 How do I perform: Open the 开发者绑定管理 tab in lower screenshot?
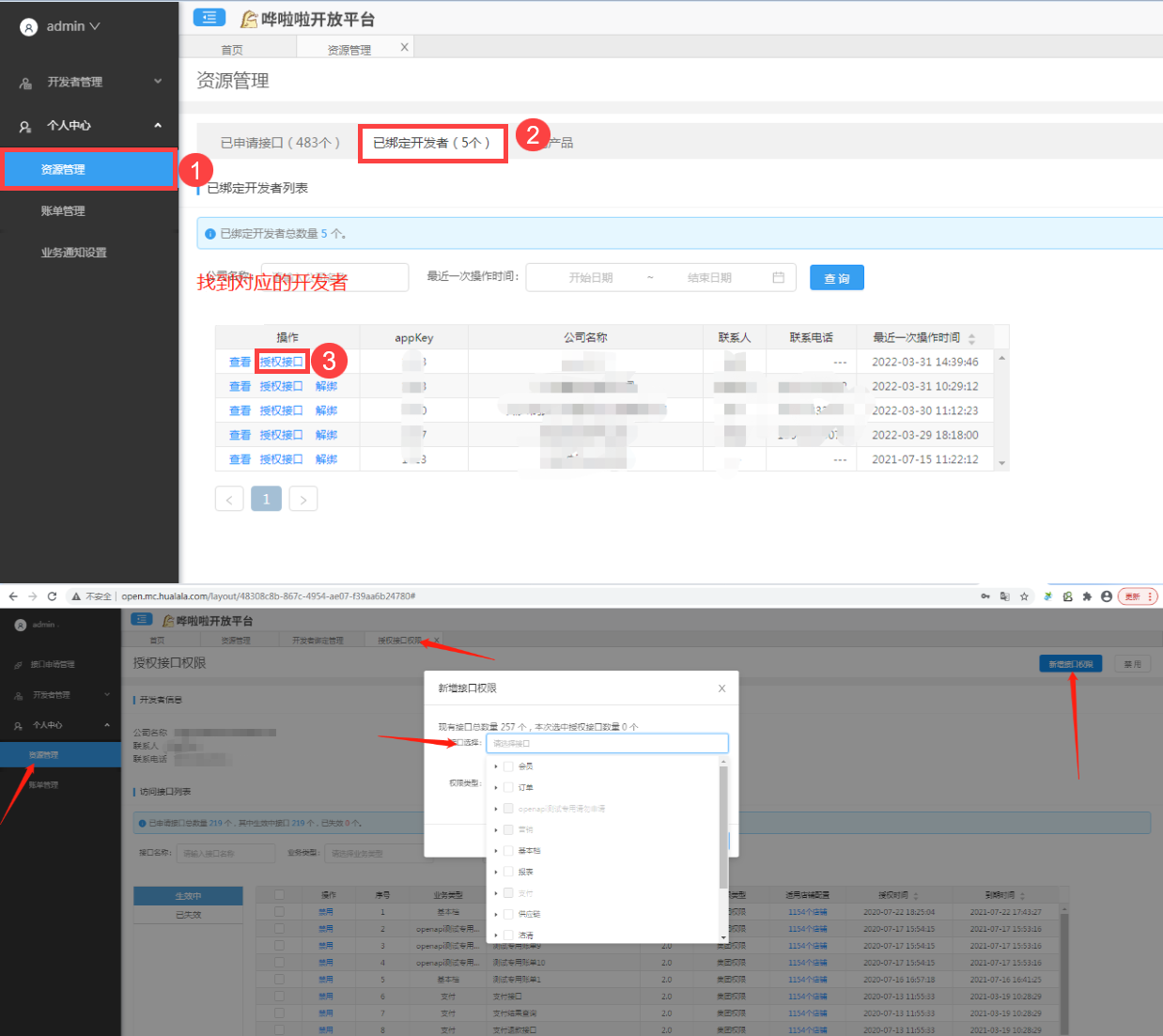click(318, 641)
